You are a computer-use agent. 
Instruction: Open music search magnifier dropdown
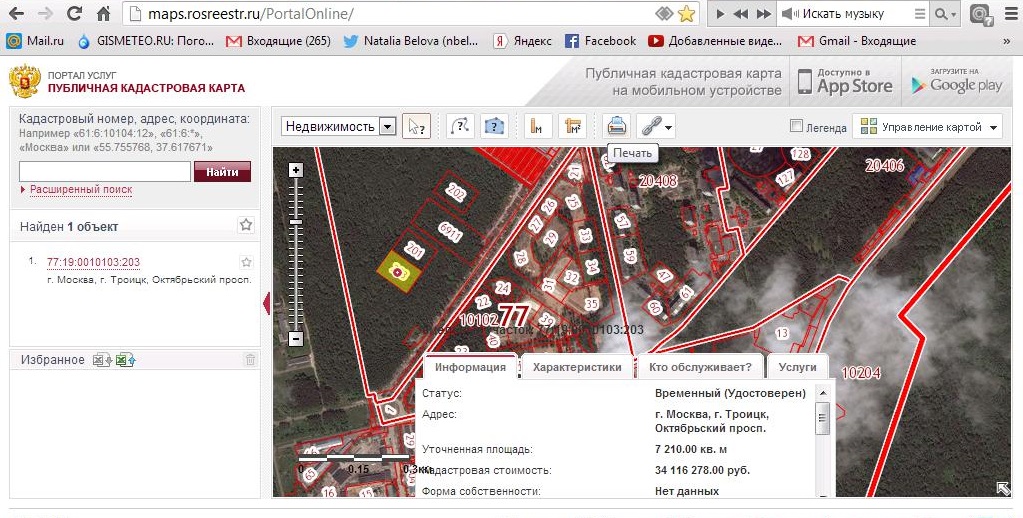coord(946,14)
